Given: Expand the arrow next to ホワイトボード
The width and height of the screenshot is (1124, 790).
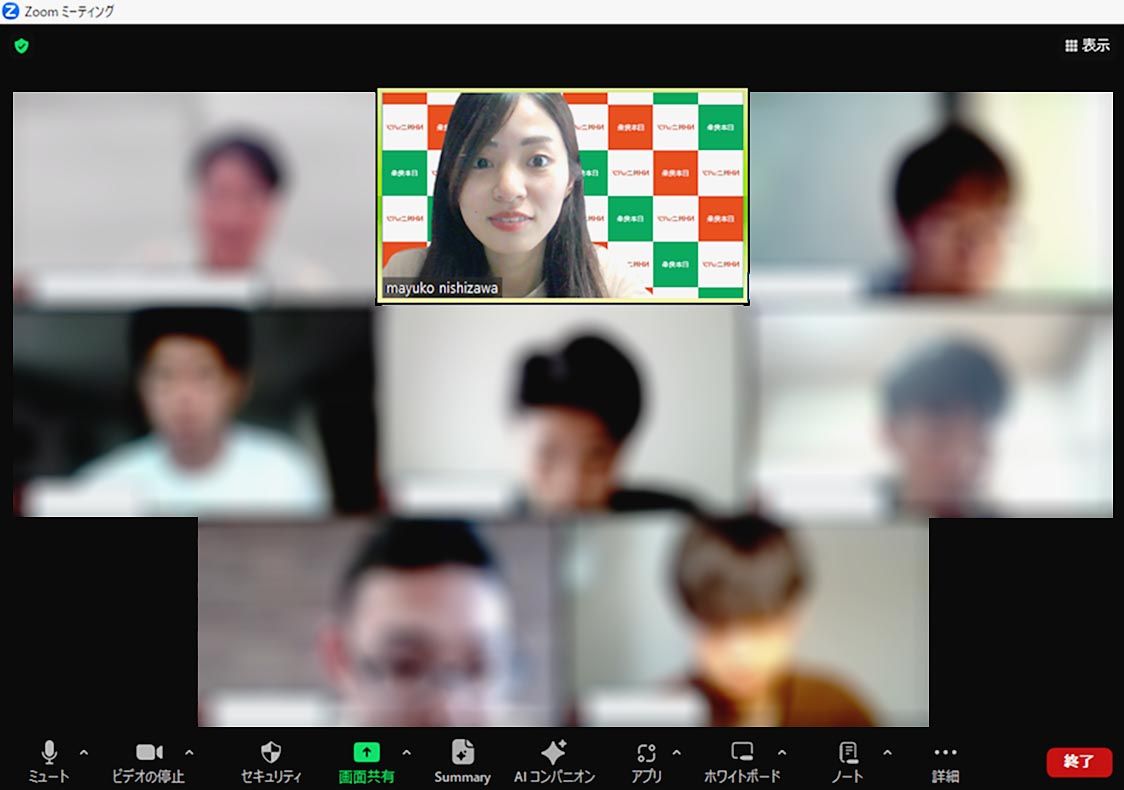Looking at the screenshot, I should [782, 753].
